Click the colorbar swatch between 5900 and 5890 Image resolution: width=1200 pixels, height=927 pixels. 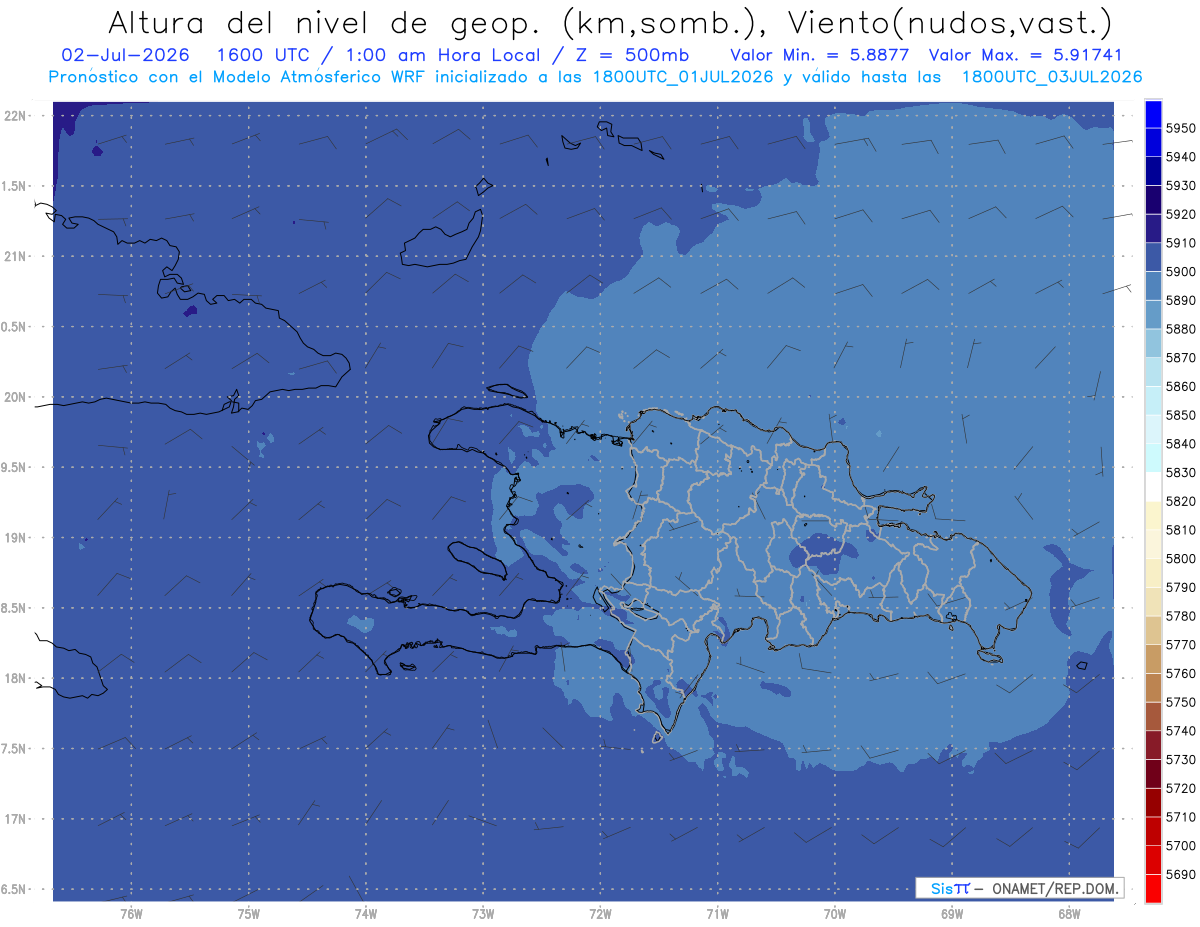[x=1153, y=286]
